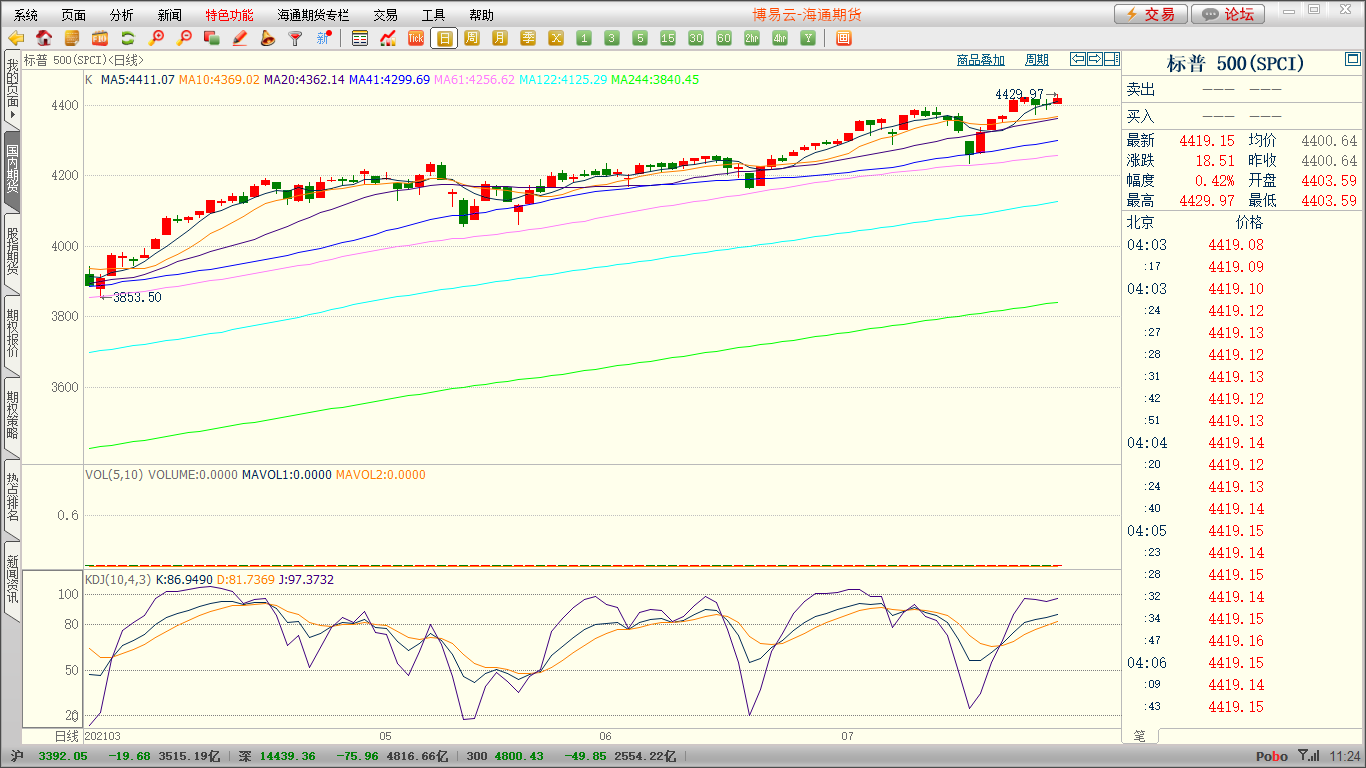Switch to the 新闻资讯 side tab

coord(12,580)
